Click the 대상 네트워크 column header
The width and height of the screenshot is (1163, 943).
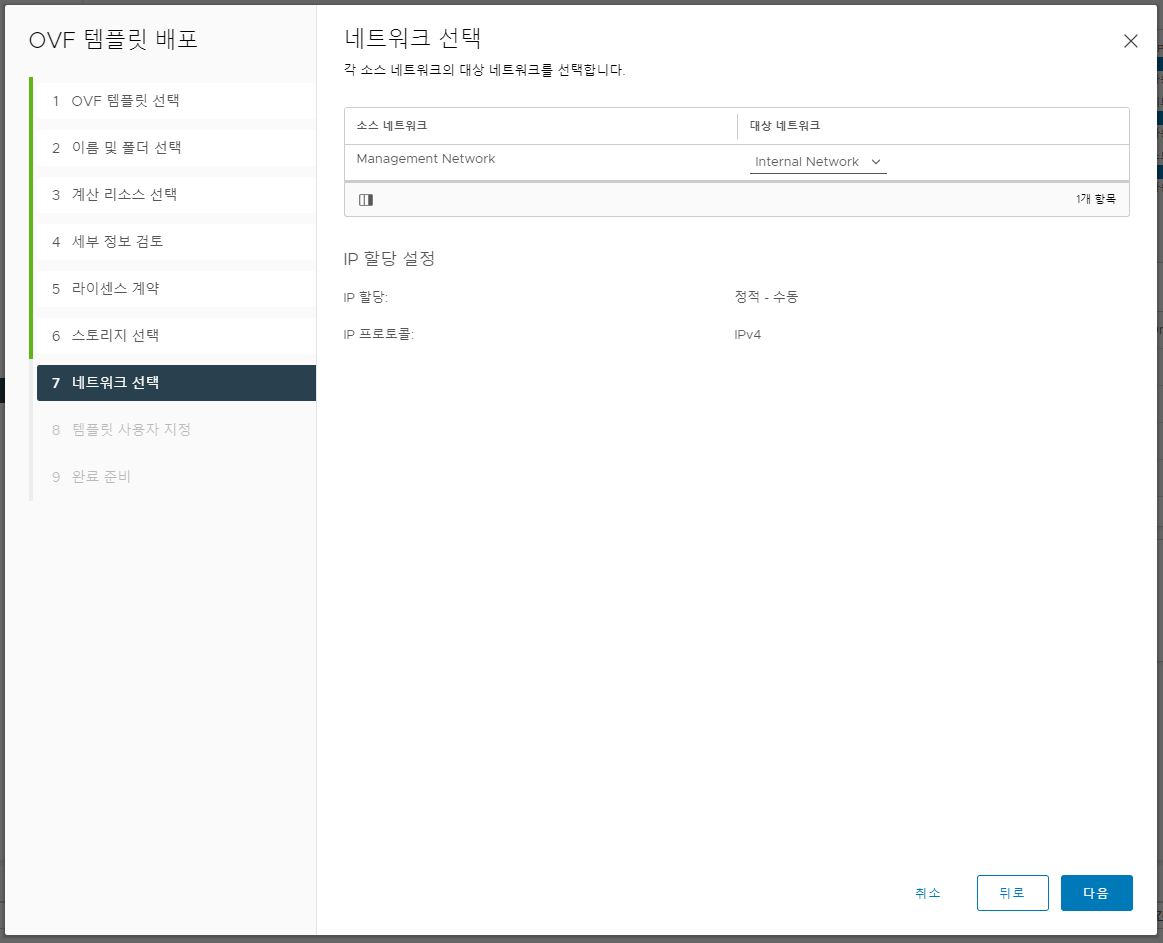(933, 126)
